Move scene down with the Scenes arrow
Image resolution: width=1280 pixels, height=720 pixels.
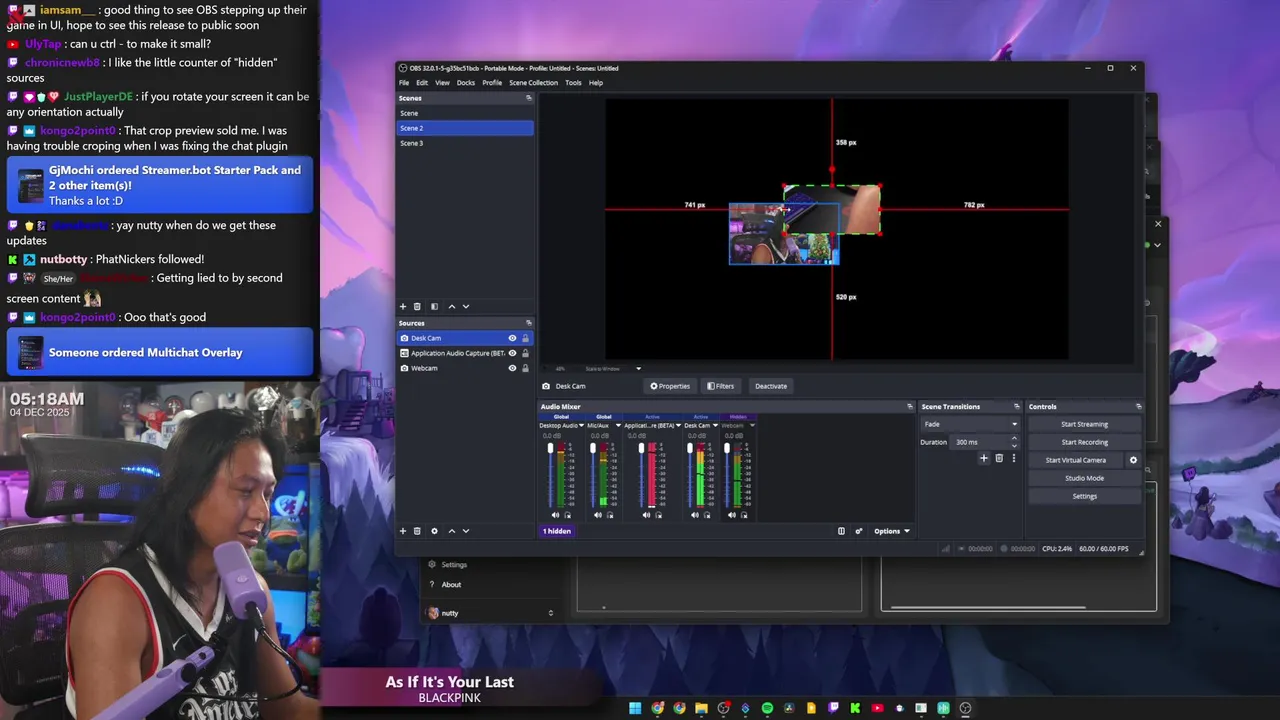pyautogui.click(x=466, y=307)
